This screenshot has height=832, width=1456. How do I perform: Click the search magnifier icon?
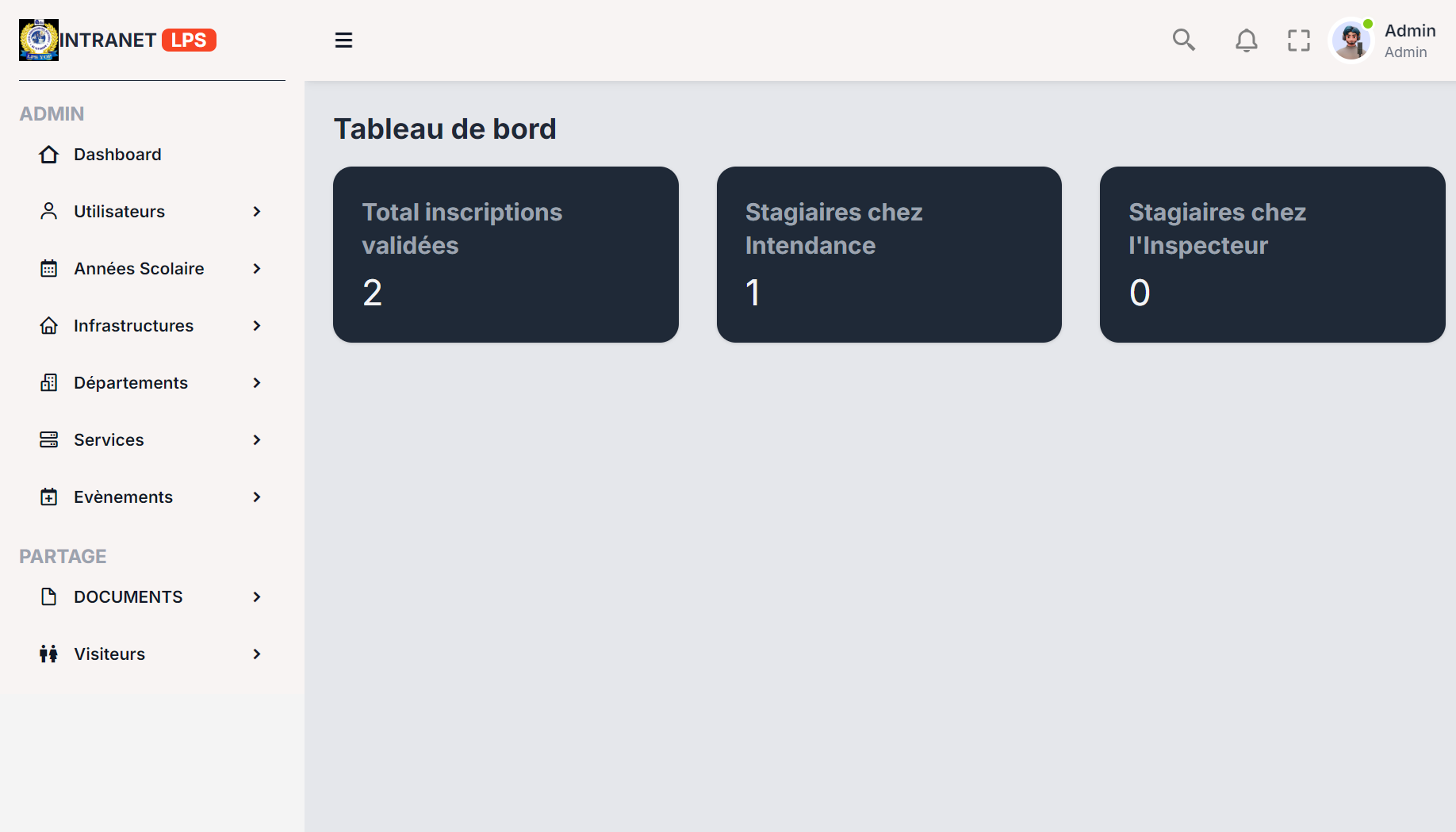pos(1183,40)
